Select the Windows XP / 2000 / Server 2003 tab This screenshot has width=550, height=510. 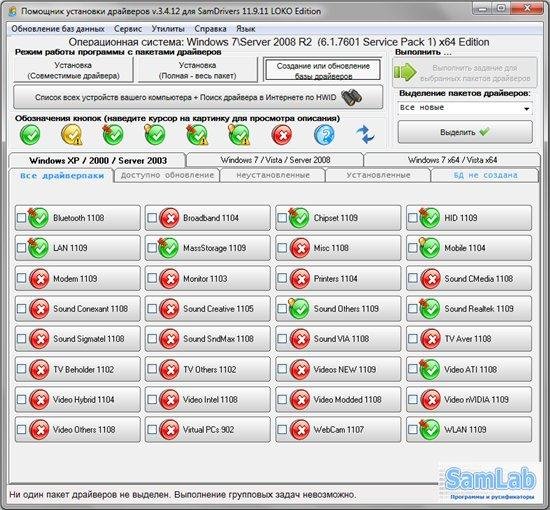coord(98,161)
